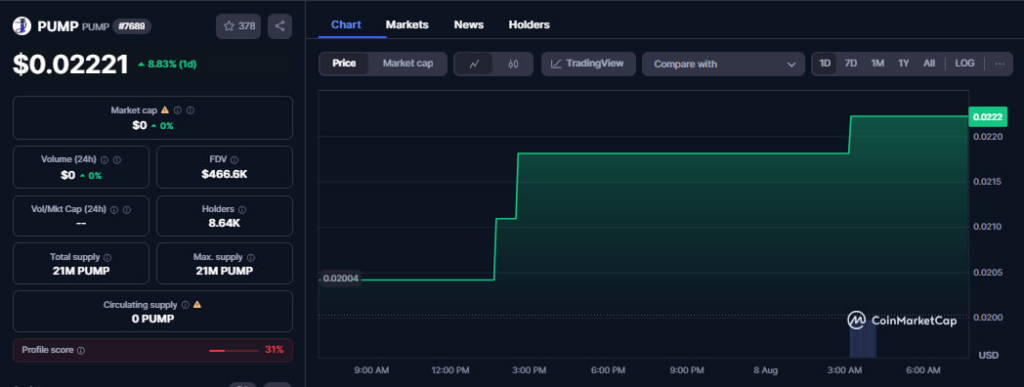Add PUMP to watchlist via star button

pos(238,26)
